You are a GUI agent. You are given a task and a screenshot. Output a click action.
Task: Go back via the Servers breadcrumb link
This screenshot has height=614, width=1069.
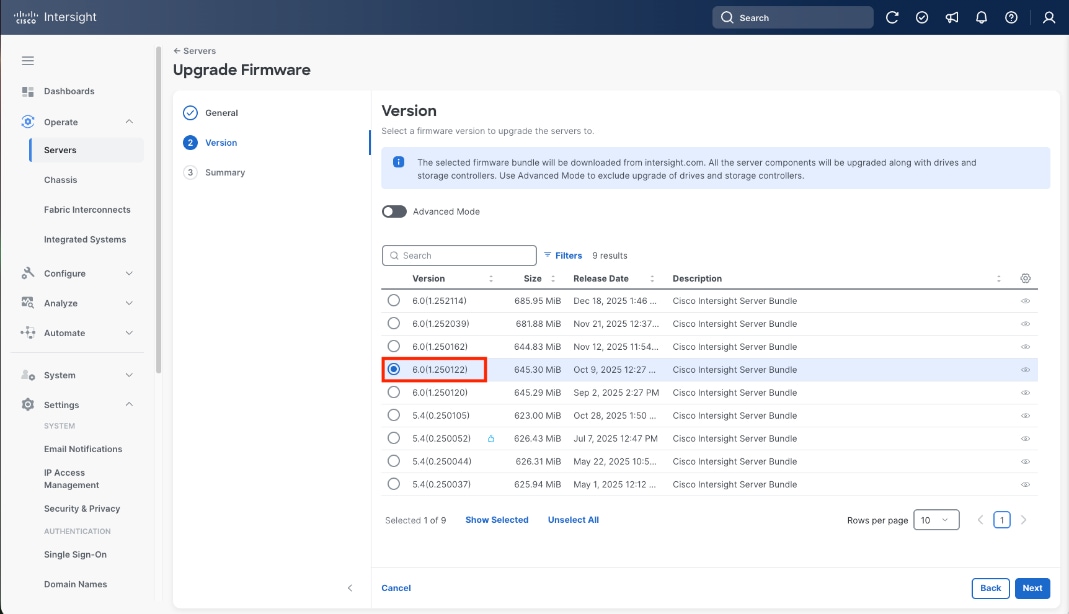click(194, 51)
